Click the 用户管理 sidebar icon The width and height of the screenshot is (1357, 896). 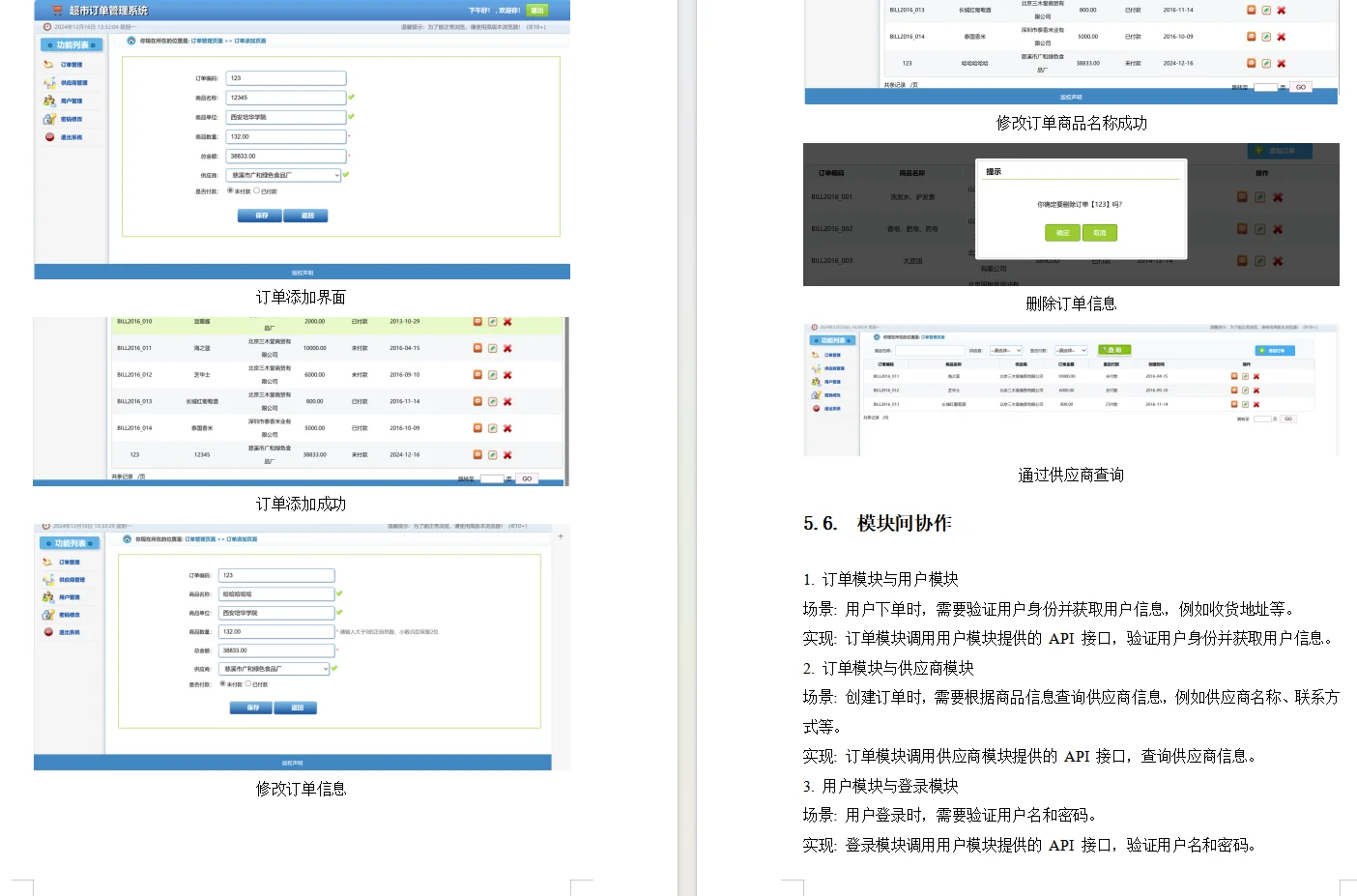(x=48, y=101)
